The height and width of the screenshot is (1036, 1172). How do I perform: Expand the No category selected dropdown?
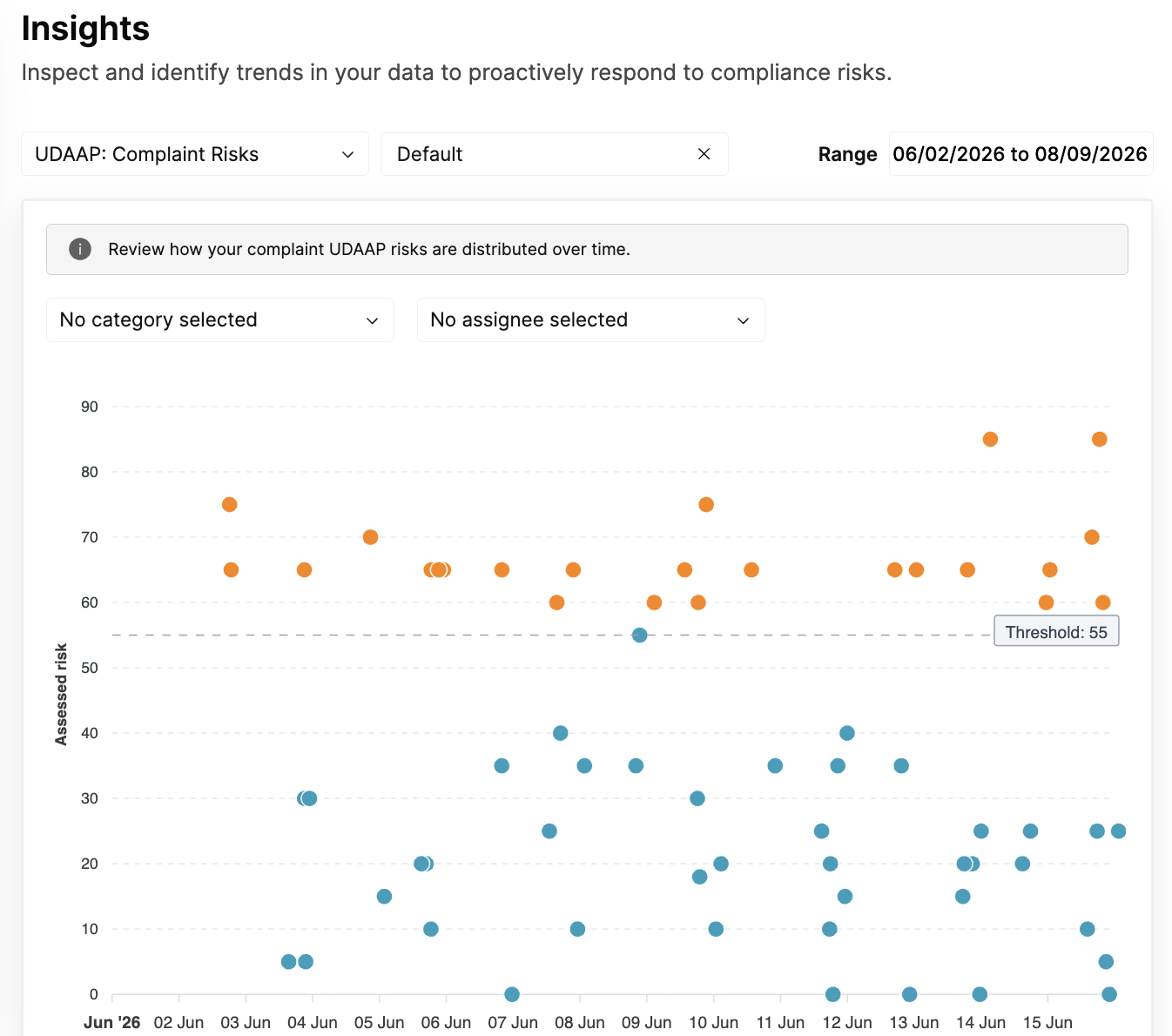pos(220,320)
